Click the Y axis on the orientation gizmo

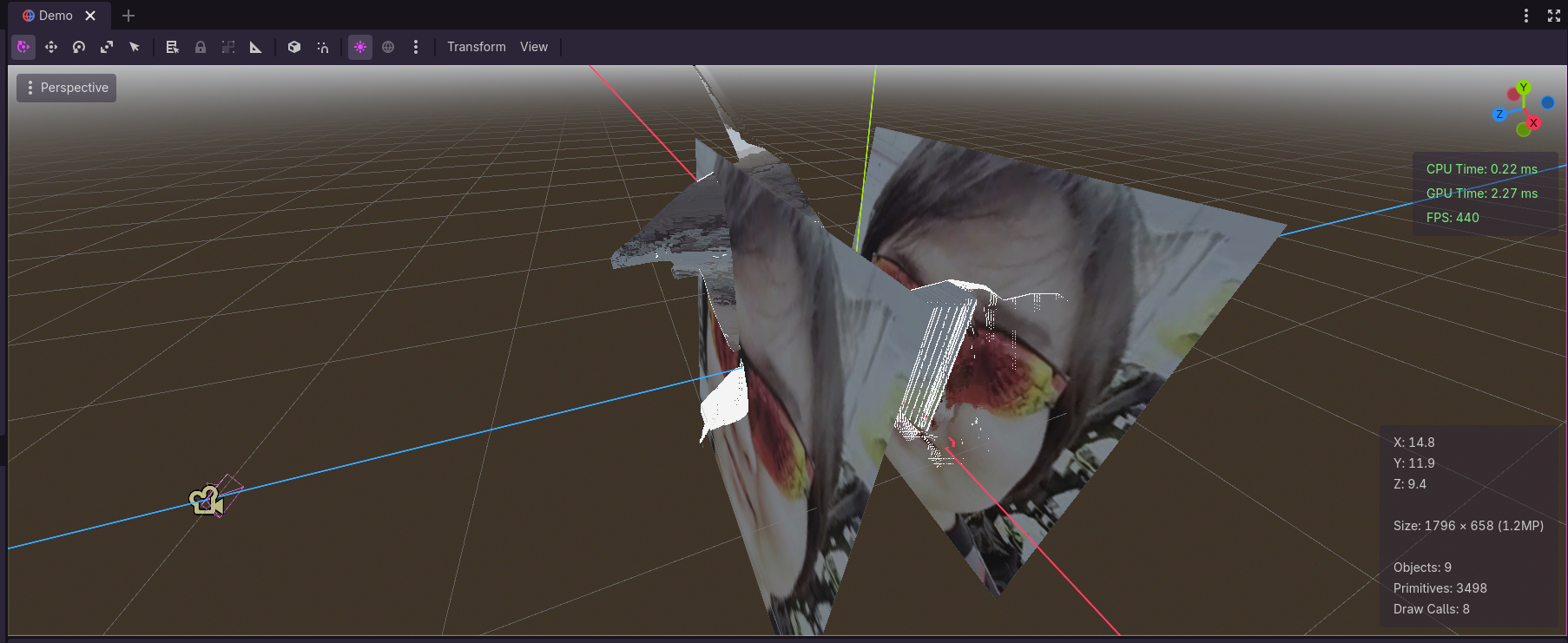click(1523, 88)
